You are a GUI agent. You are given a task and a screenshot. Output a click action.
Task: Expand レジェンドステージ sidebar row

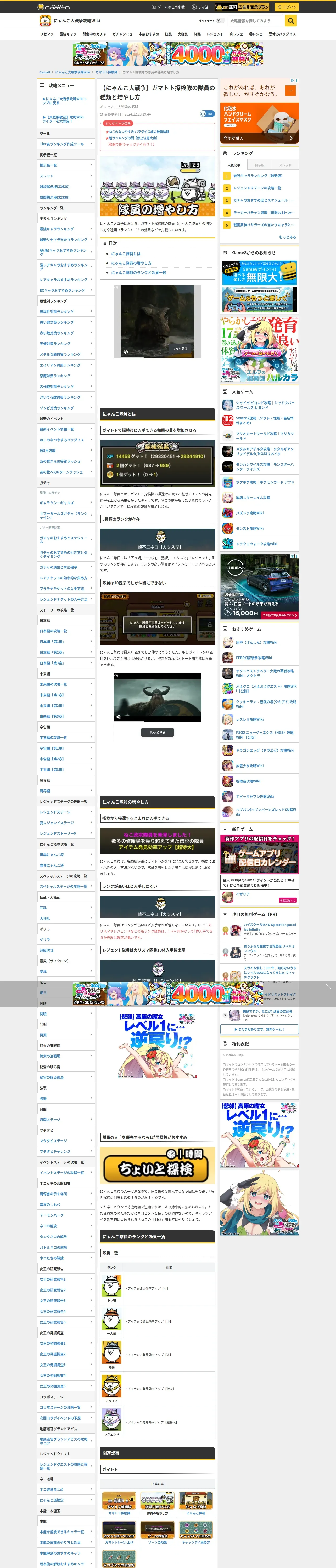pyautogui.click(x=66, y=812)
